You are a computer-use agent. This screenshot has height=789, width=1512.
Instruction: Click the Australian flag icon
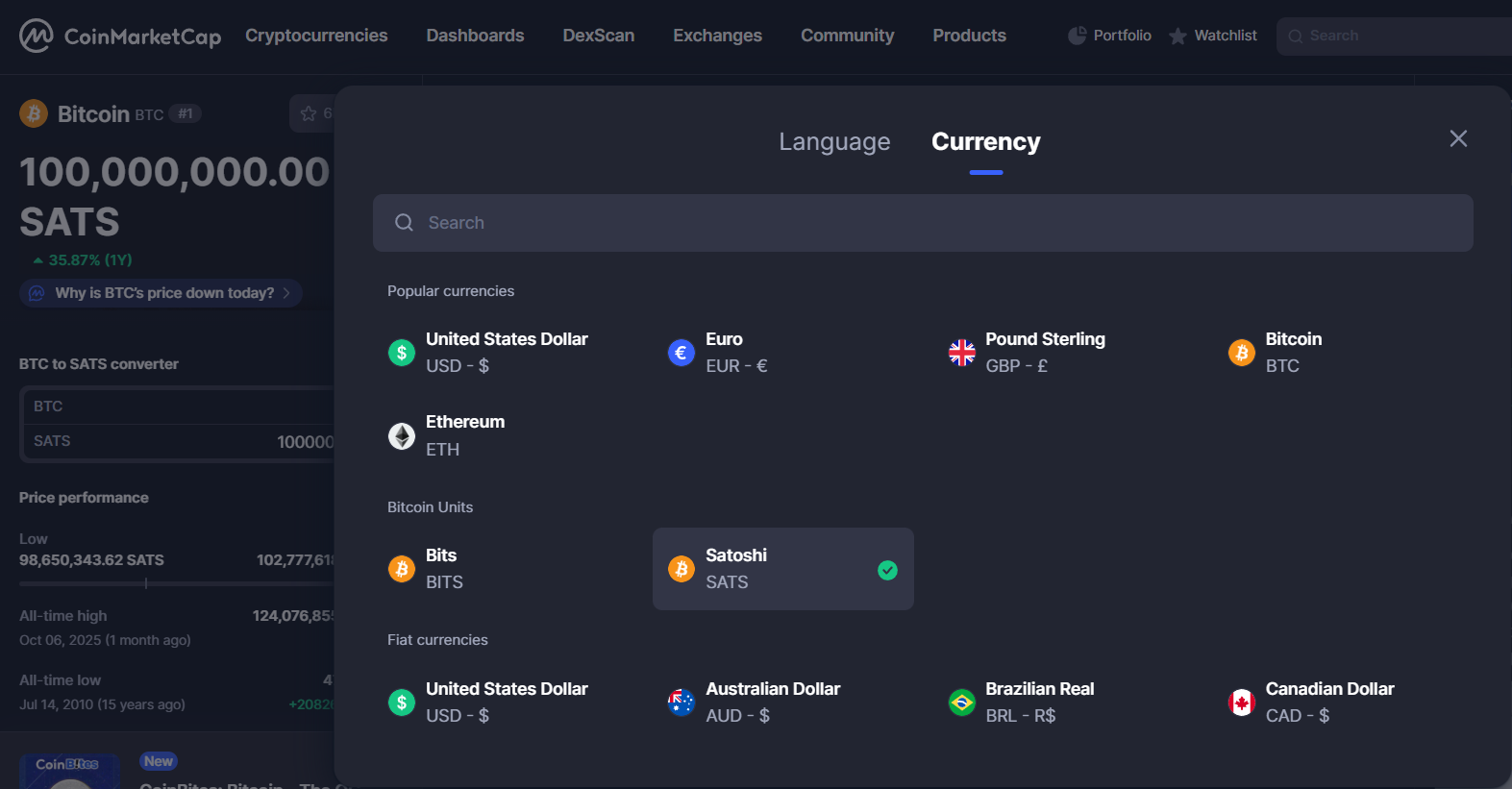pos(682,703)
